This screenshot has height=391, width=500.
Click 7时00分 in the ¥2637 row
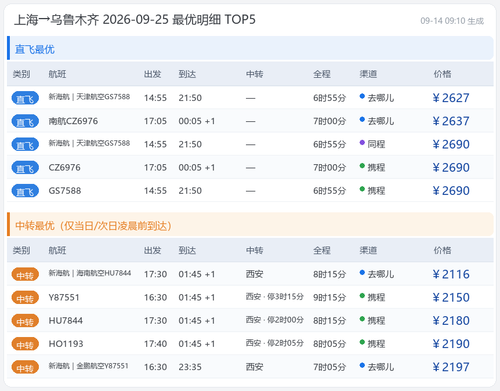coord(329,121)
